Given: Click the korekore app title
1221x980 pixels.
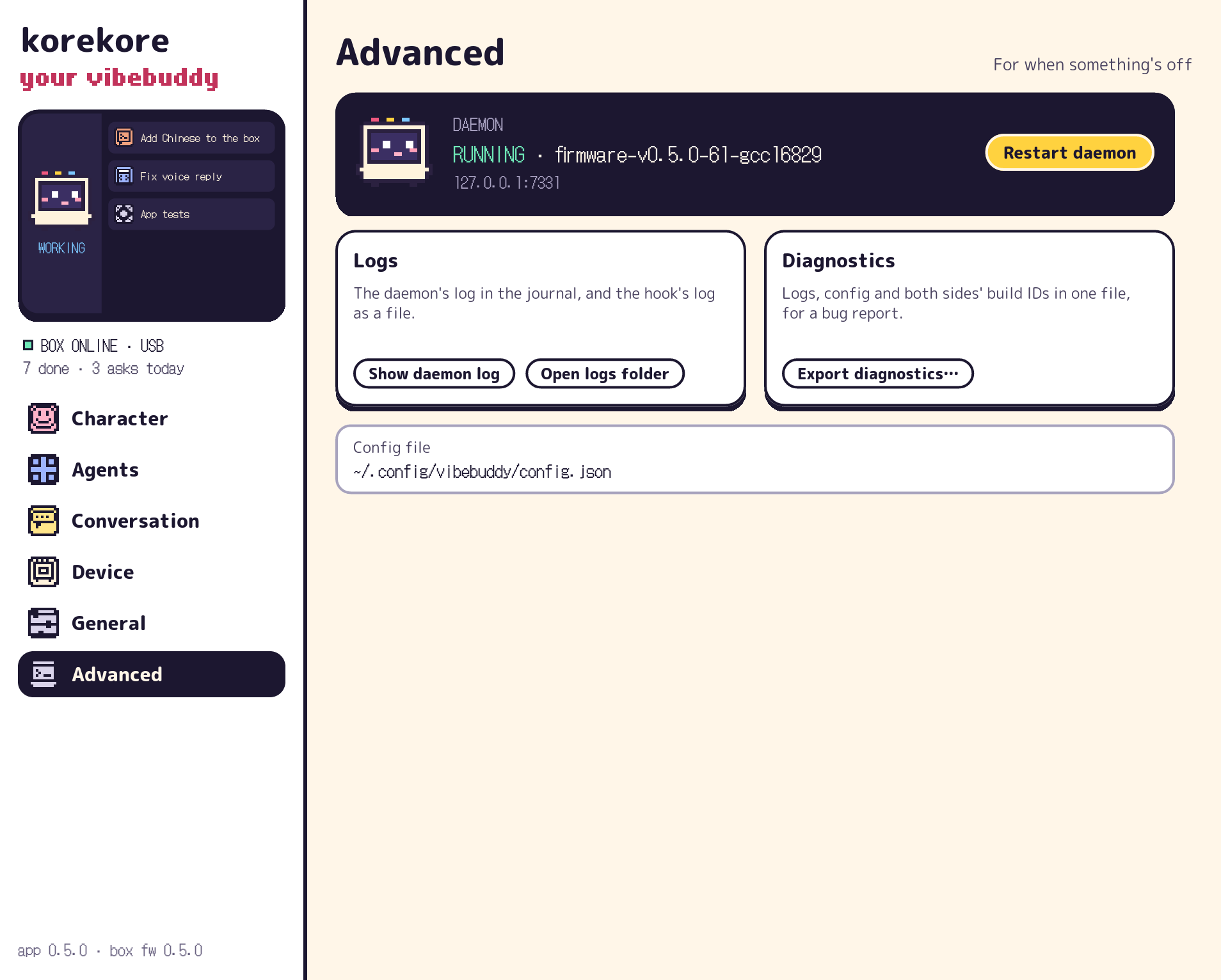Looking at the screenshot, I should click(x=95, y=41).
